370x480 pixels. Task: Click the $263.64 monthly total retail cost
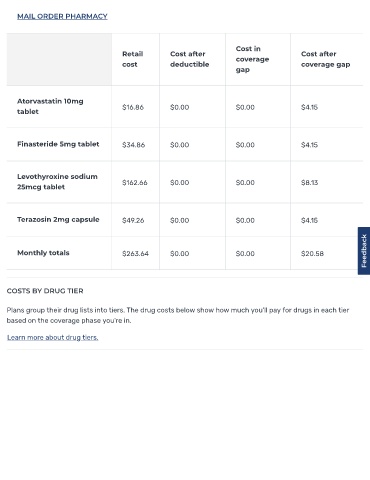(135, 254)
